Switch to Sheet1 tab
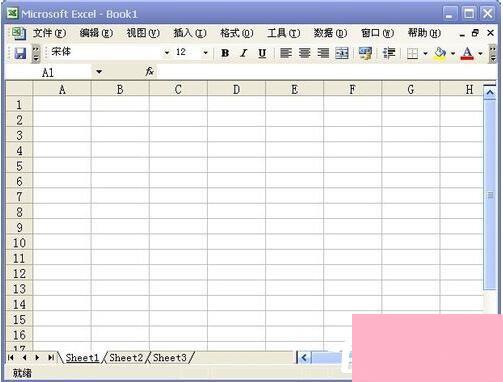The image size is (503, 382). pyautogui.click(x=82, y=358)
